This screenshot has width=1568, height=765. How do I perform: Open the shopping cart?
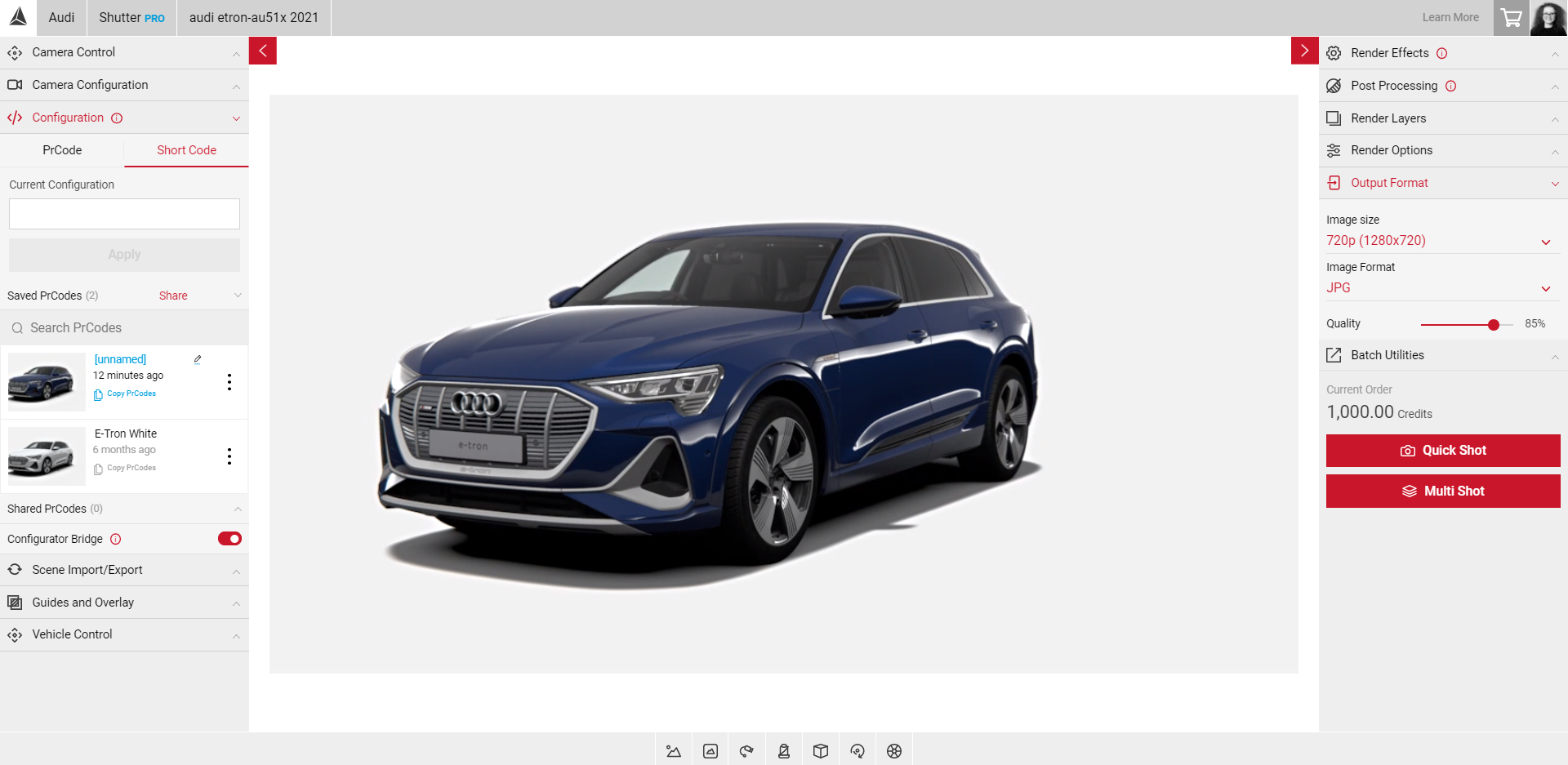[x=1512, y=18]
